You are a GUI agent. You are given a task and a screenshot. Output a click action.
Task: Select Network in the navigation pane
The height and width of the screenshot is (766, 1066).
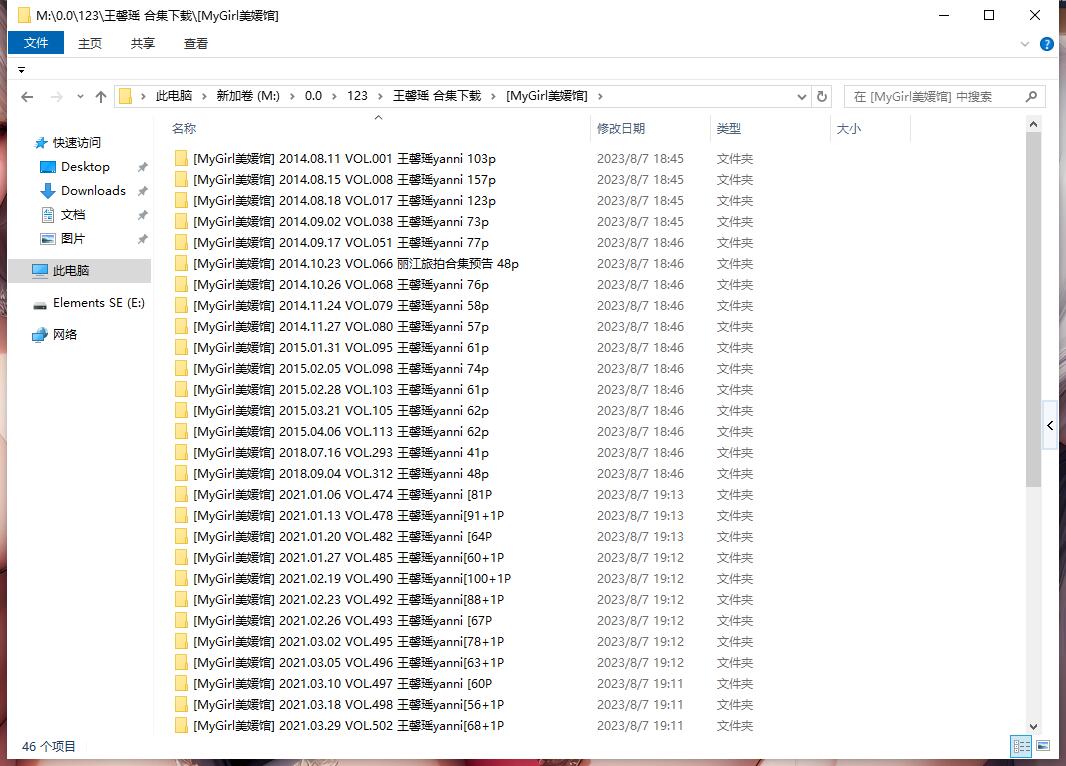[65, 335]
